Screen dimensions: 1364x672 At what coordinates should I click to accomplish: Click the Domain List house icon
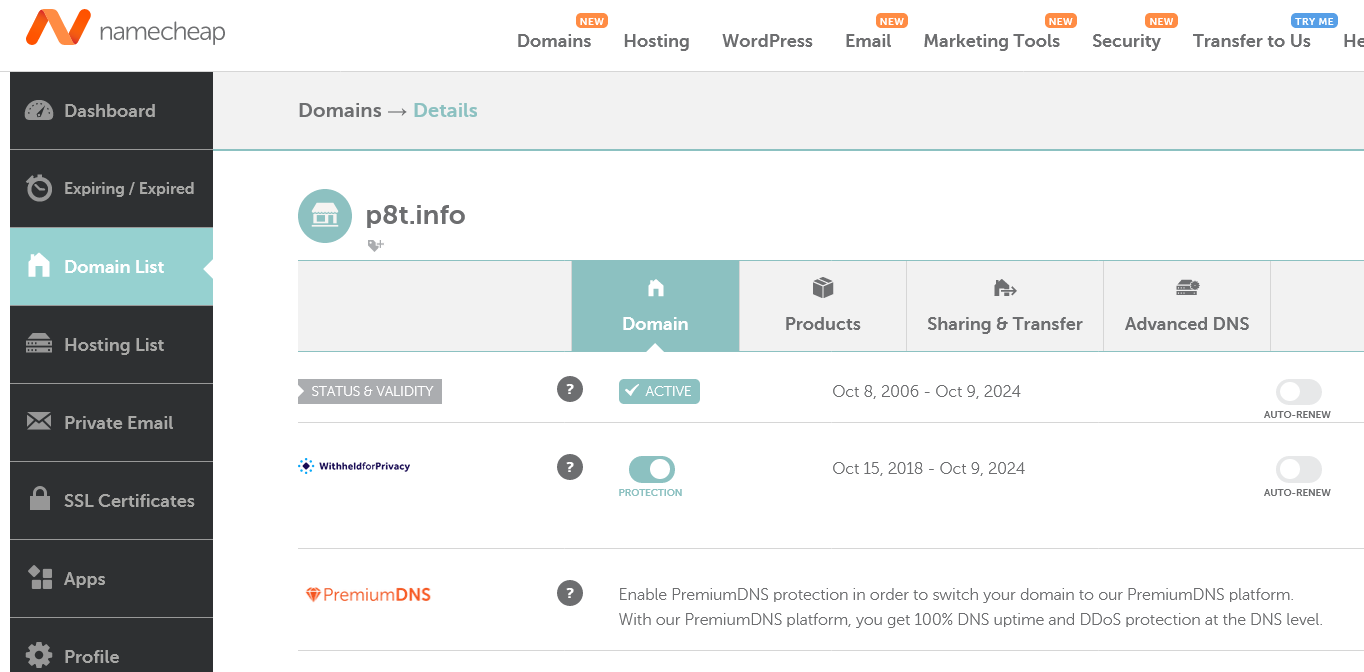point(38,266)
